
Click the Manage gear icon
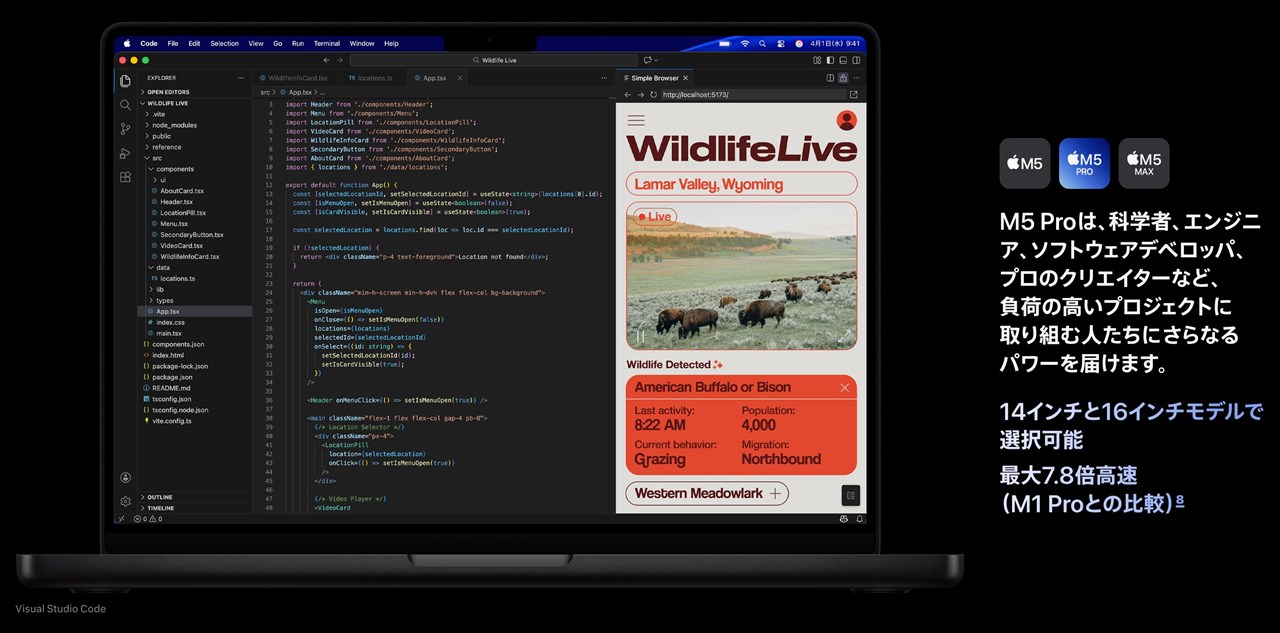125,501
